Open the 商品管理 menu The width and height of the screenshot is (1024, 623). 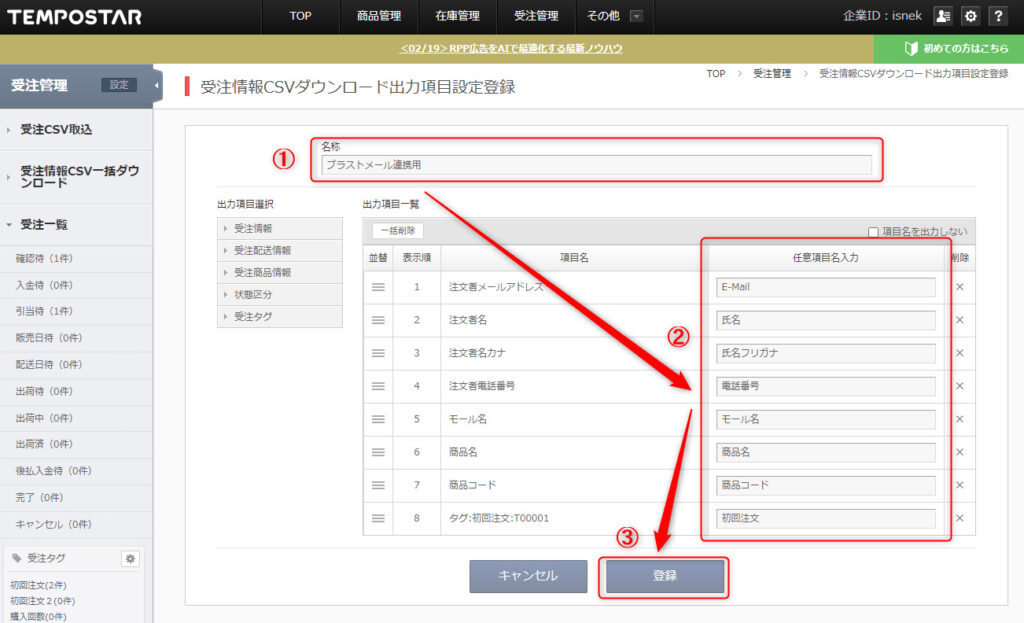click(x=378, y=16)
